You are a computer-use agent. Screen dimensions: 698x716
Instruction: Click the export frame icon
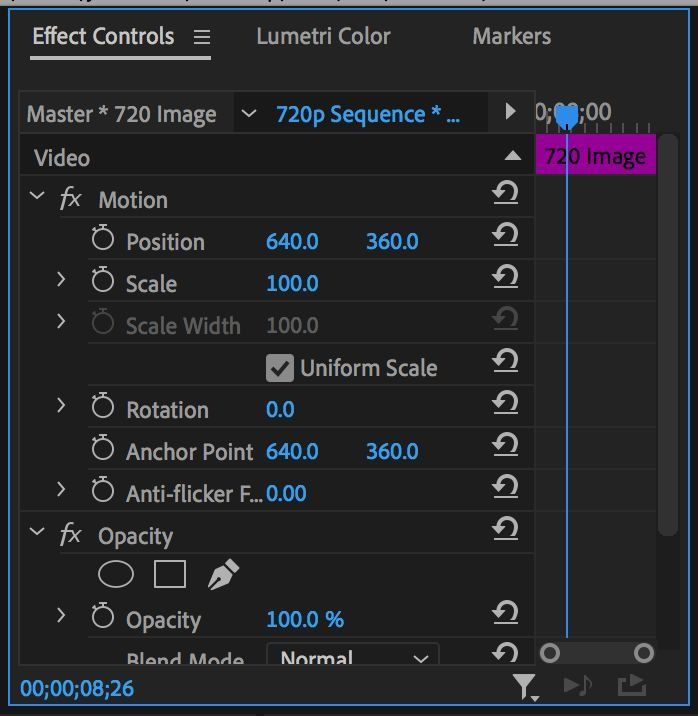coord(632,685)
